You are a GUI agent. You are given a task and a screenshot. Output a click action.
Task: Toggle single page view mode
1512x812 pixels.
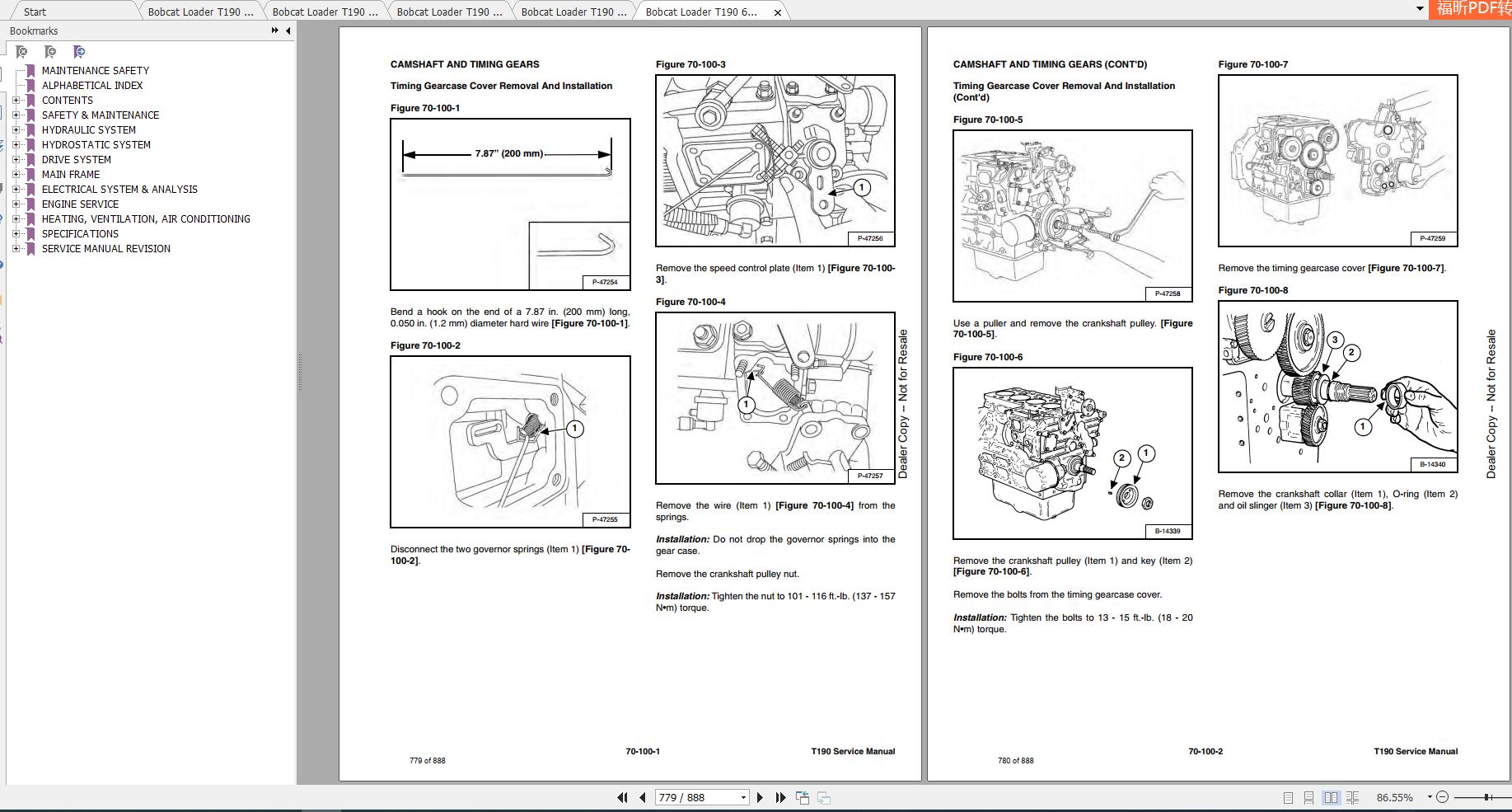coord(1287,798)
